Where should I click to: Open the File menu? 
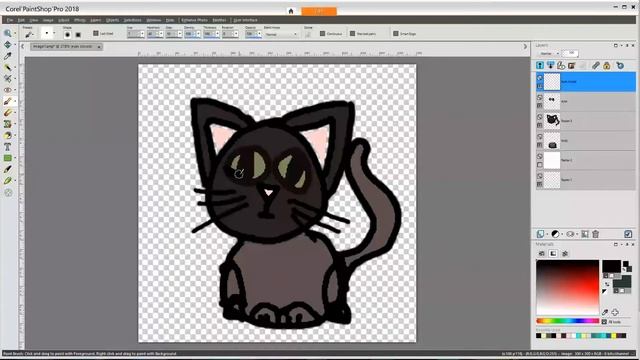(x=9, y=20)
